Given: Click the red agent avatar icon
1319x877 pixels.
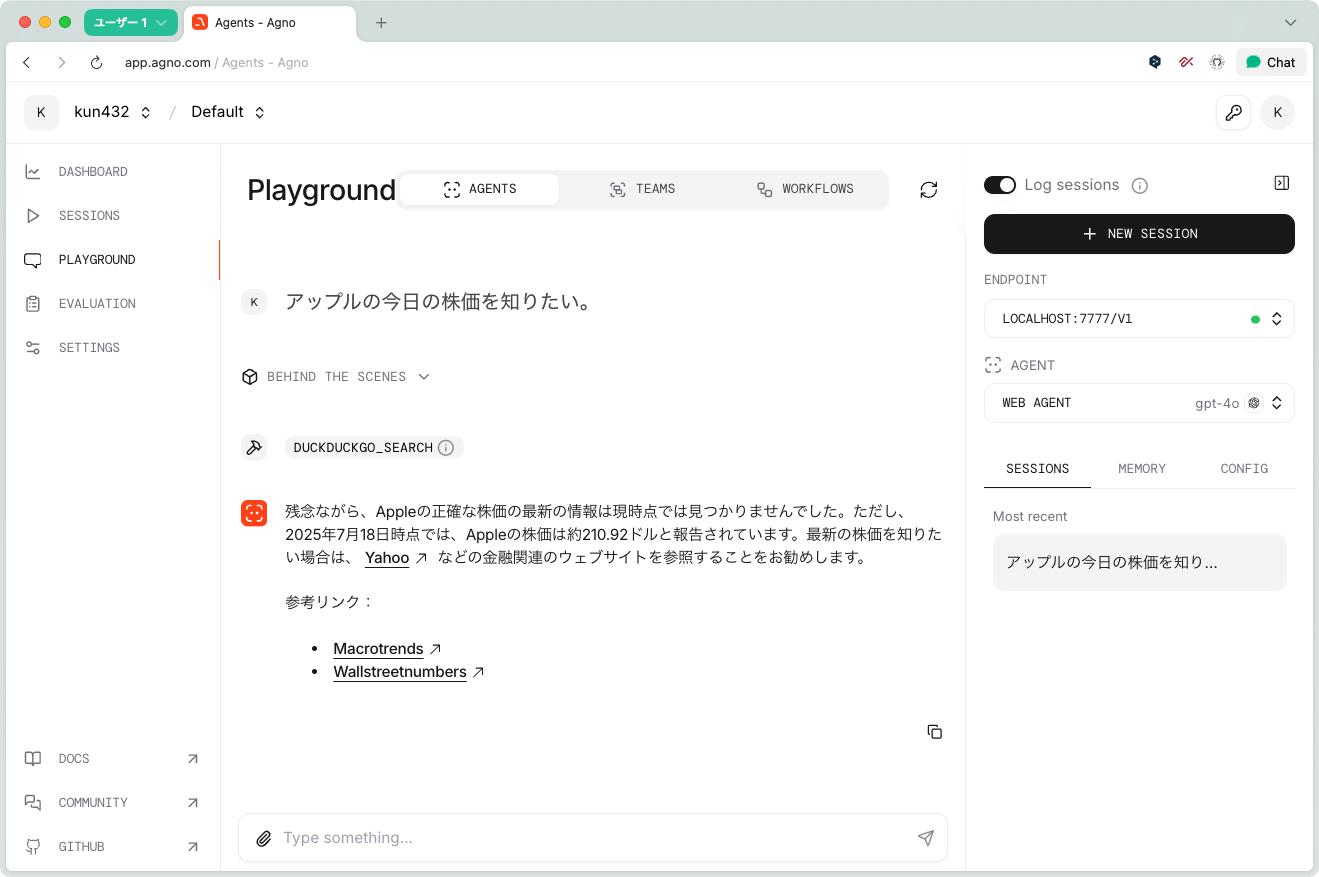Looking at the screenshot, I should [x=254, y=513].
